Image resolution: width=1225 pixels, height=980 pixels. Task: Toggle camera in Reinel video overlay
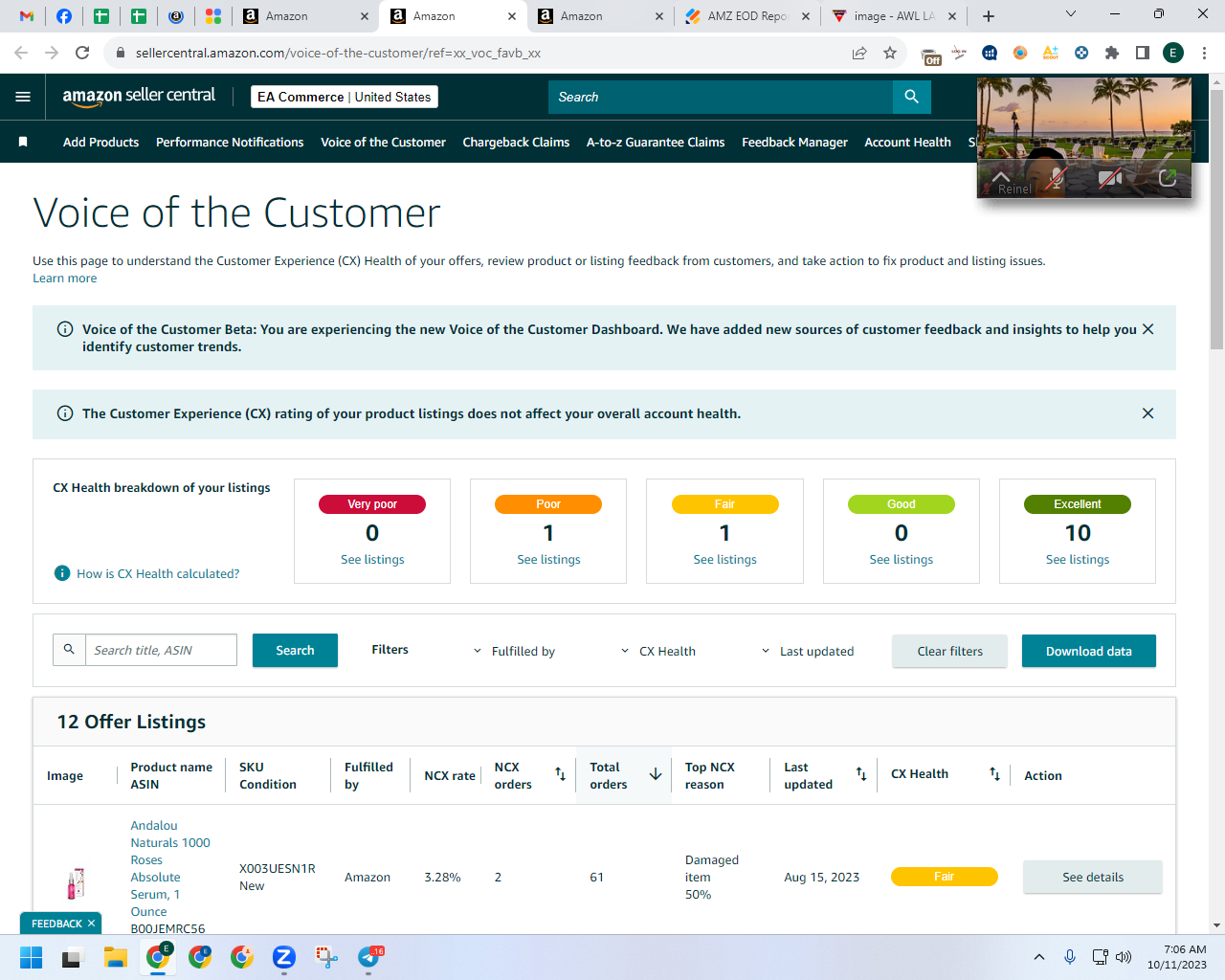coord(1110,178)
